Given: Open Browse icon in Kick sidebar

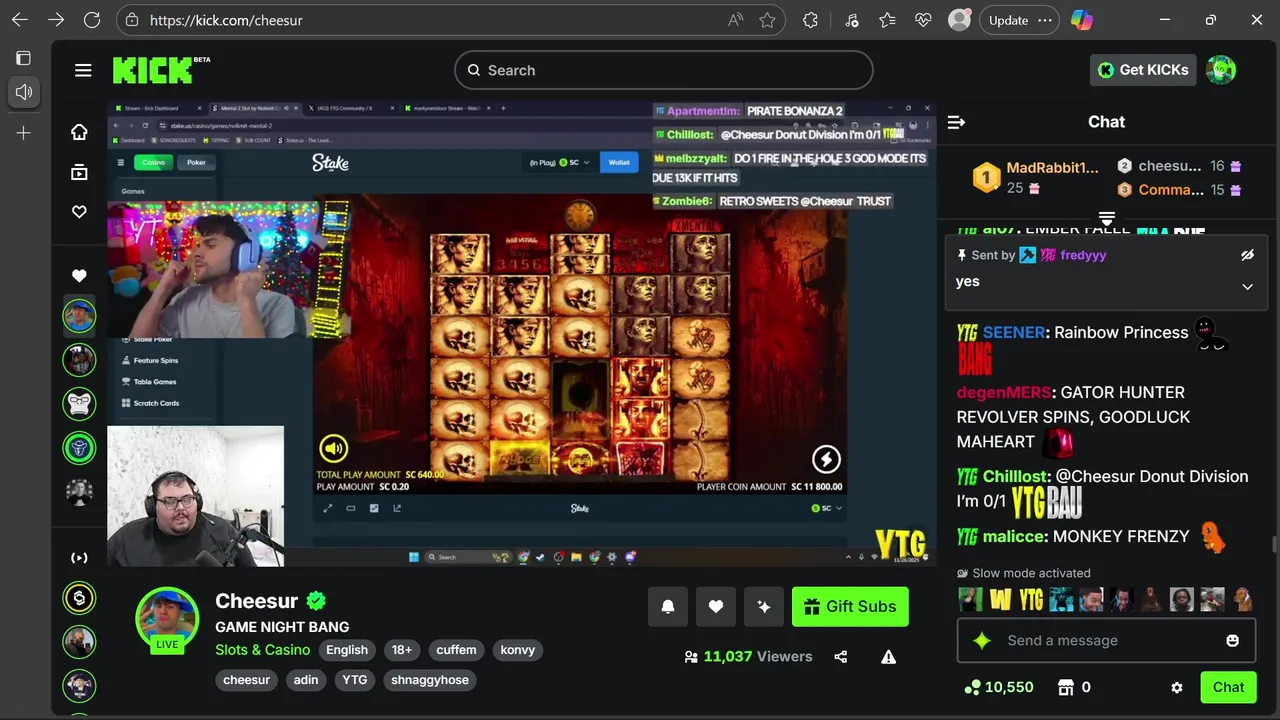Looking at the screenshot, I should pyautogui.click(x=79, y=172).
